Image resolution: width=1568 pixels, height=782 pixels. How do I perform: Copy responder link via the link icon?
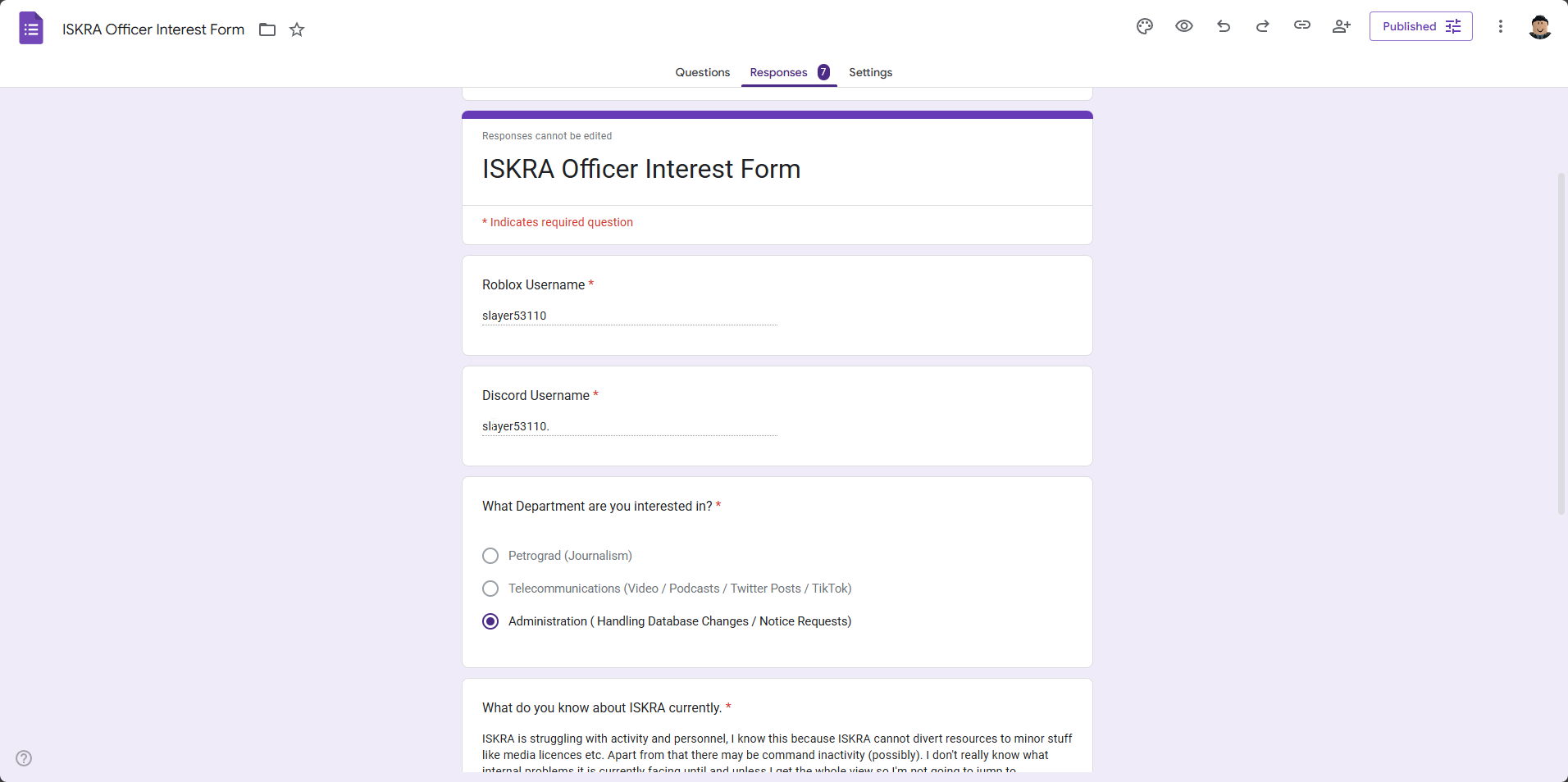coord(1302,26)
